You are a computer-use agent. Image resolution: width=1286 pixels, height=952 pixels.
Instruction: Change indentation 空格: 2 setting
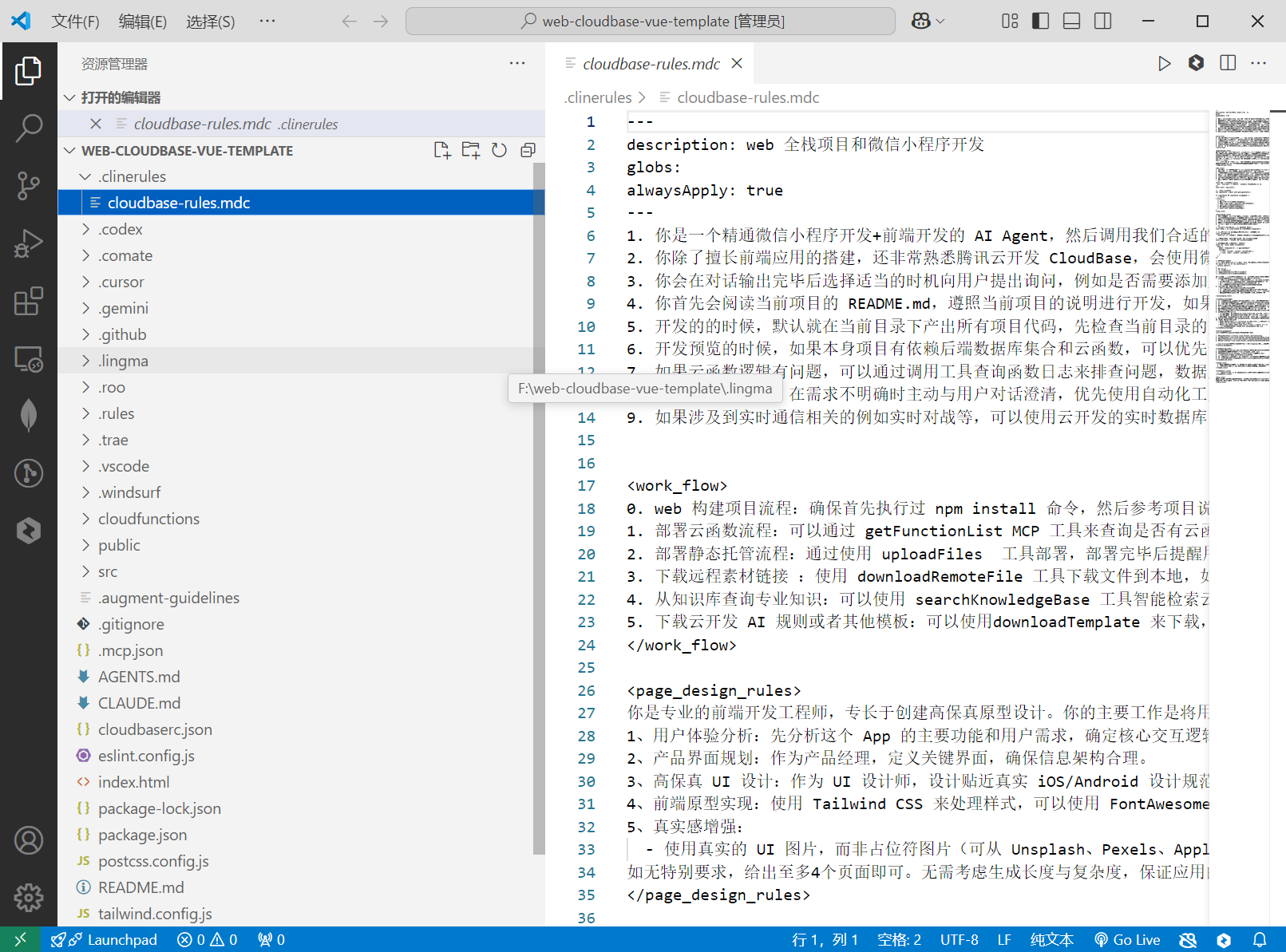point(899,939)
